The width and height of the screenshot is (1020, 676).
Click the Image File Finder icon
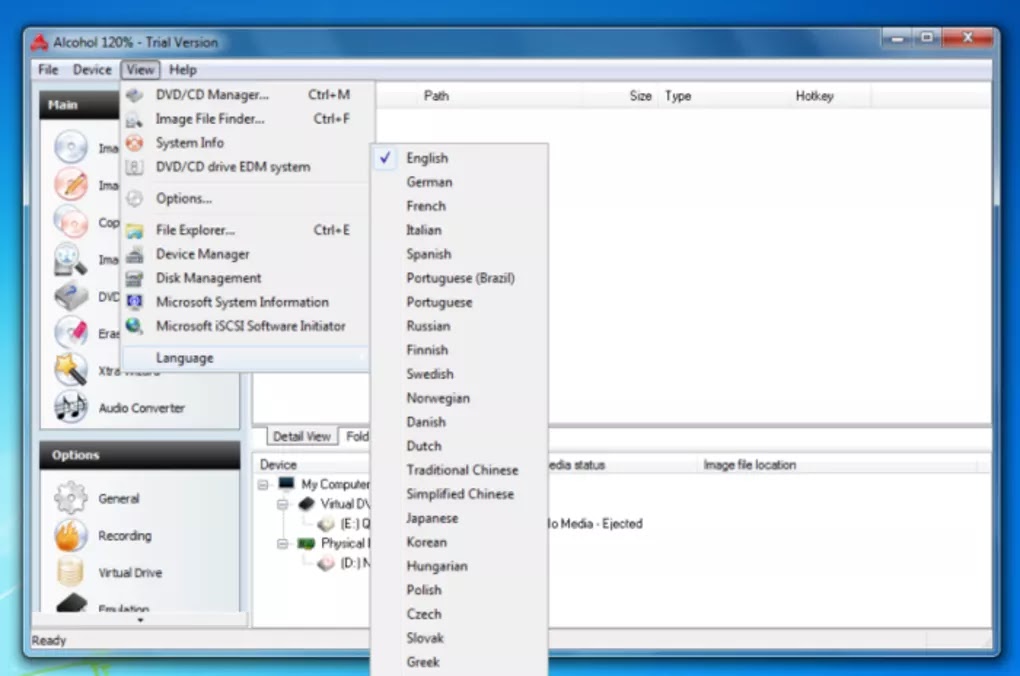134,120
